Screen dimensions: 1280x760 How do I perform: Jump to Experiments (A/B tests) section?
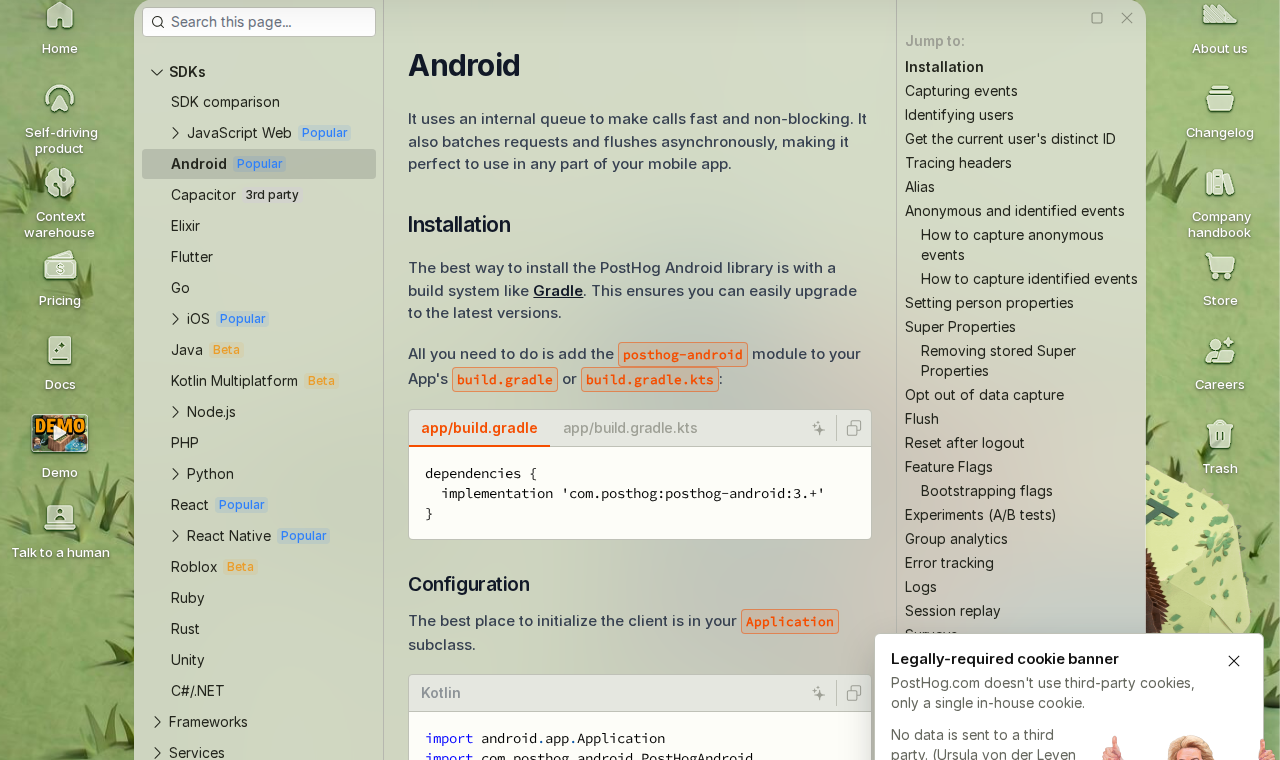coord(980,515)
